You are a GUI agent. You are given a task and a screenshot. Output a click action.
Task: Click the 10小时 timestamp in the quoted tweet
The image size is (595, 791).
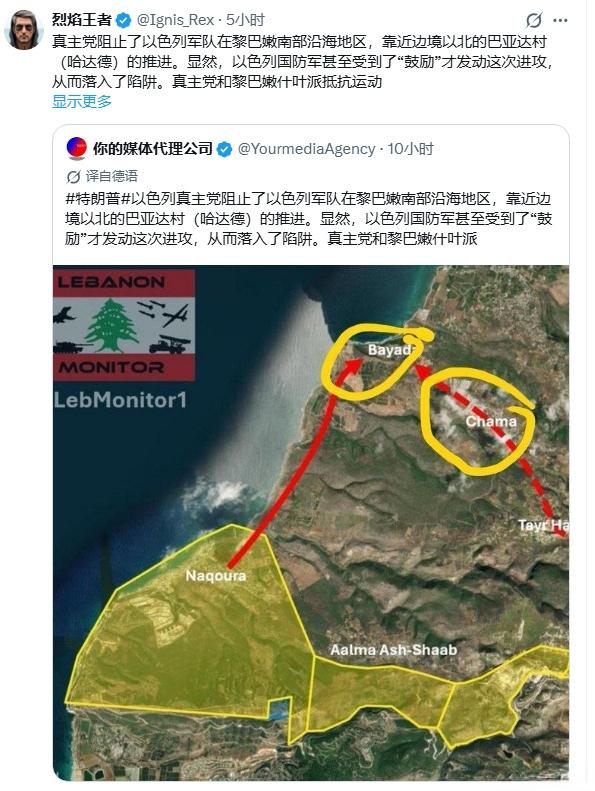[410, 149]
